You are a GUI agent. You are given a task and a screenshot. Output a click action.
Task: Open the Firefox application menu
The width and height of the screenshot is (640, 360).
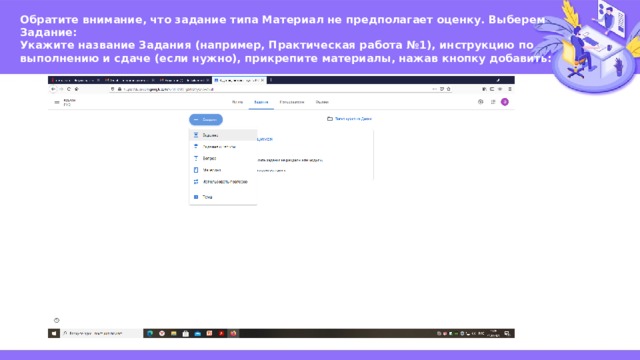pyautogui.click(x=510, y=89)
